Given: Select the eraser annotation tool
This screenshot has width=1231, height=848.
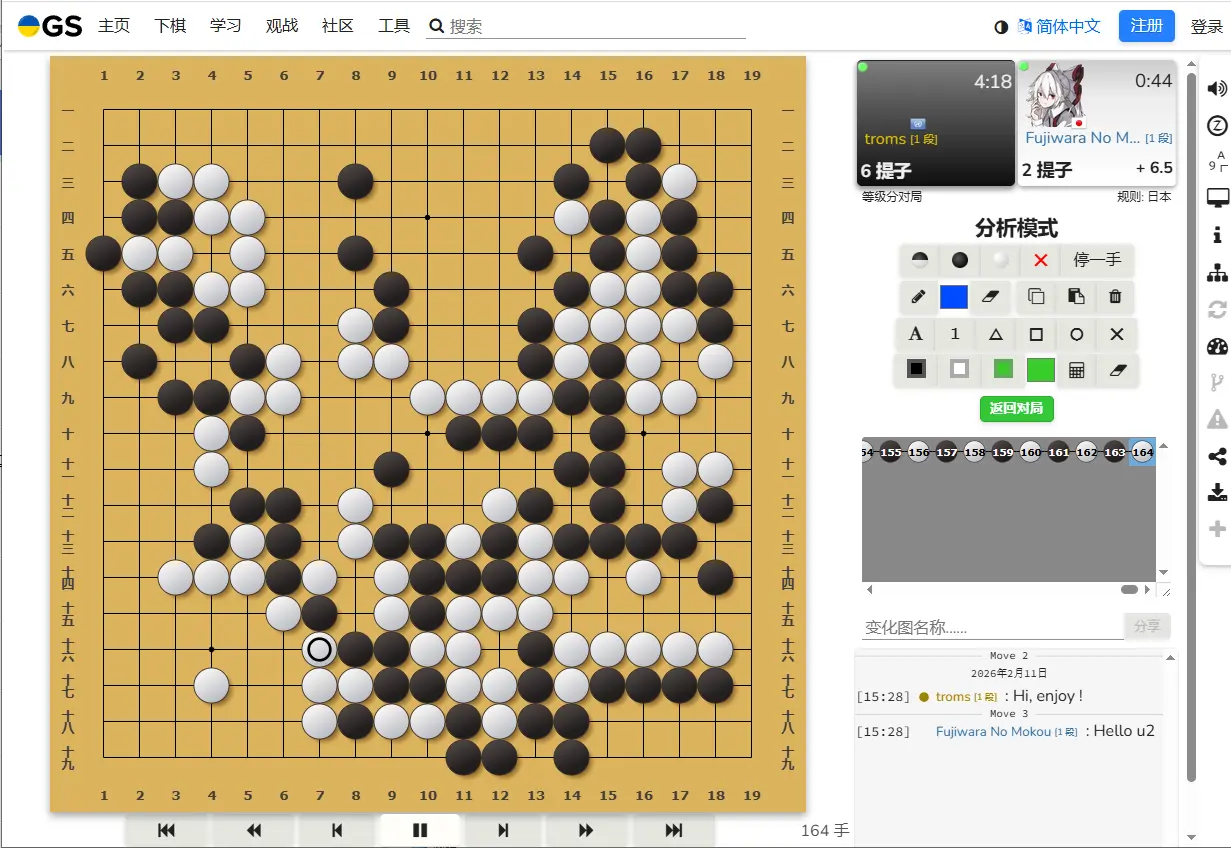Looking at the screenshot, I should click(x=990, y=297).
